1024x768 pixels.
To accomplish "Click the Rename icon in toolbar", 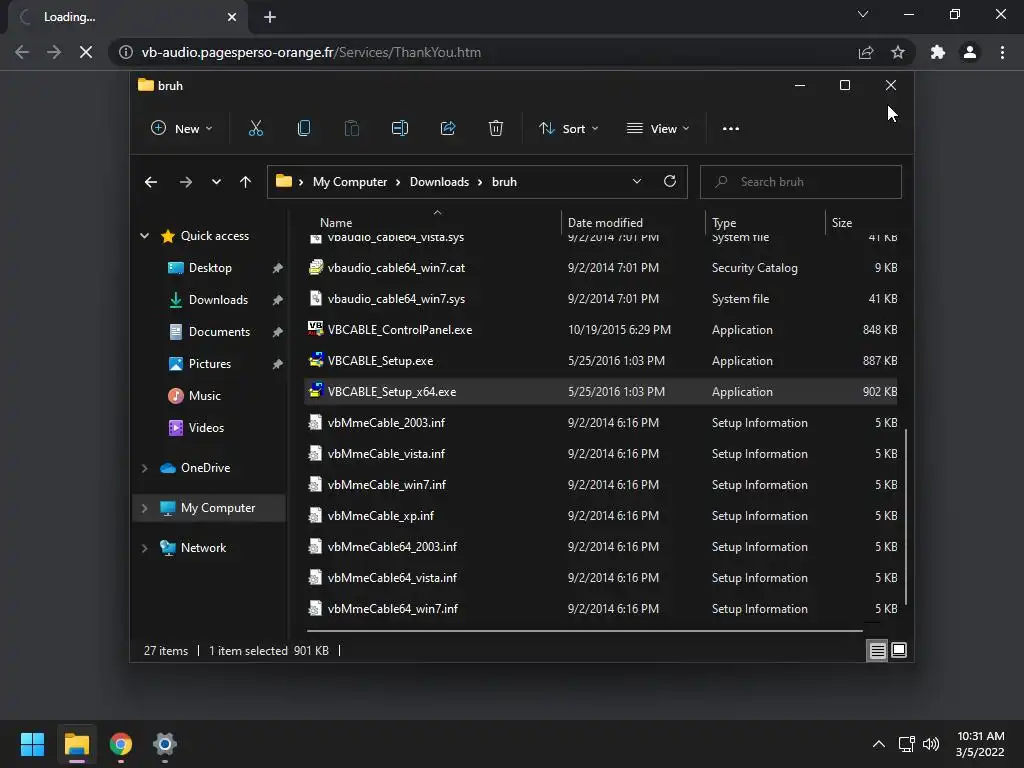I will [x=400, y=129].
